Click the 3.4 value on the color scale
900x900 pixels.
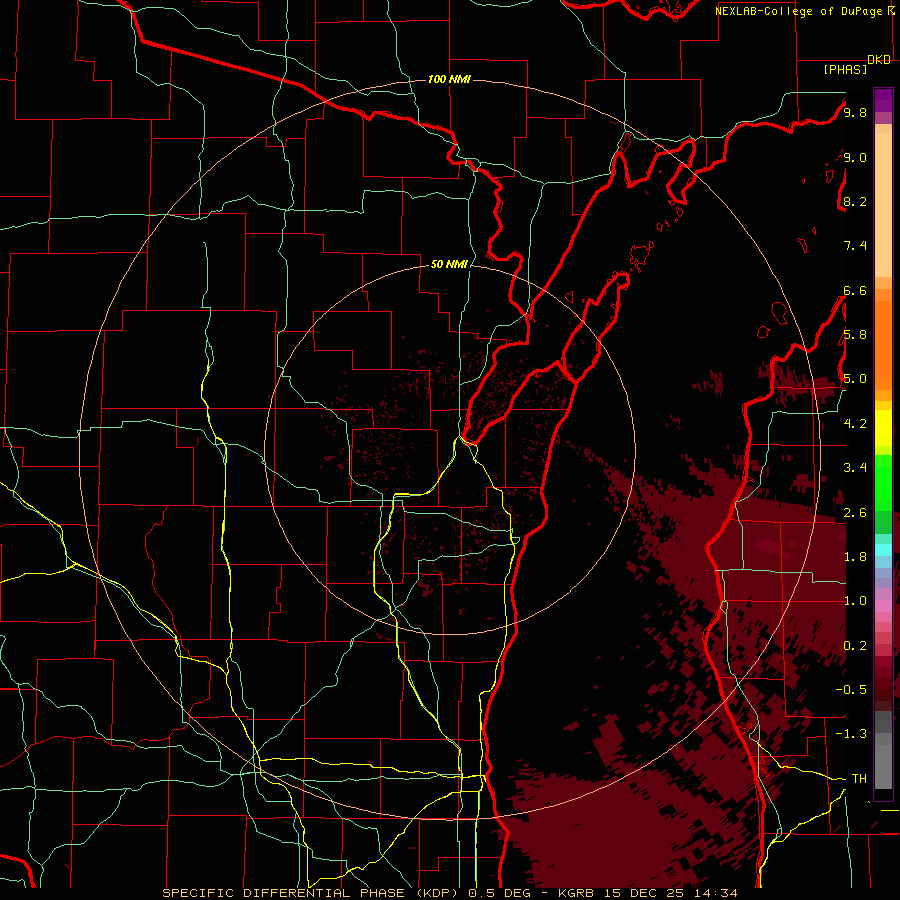855,468
